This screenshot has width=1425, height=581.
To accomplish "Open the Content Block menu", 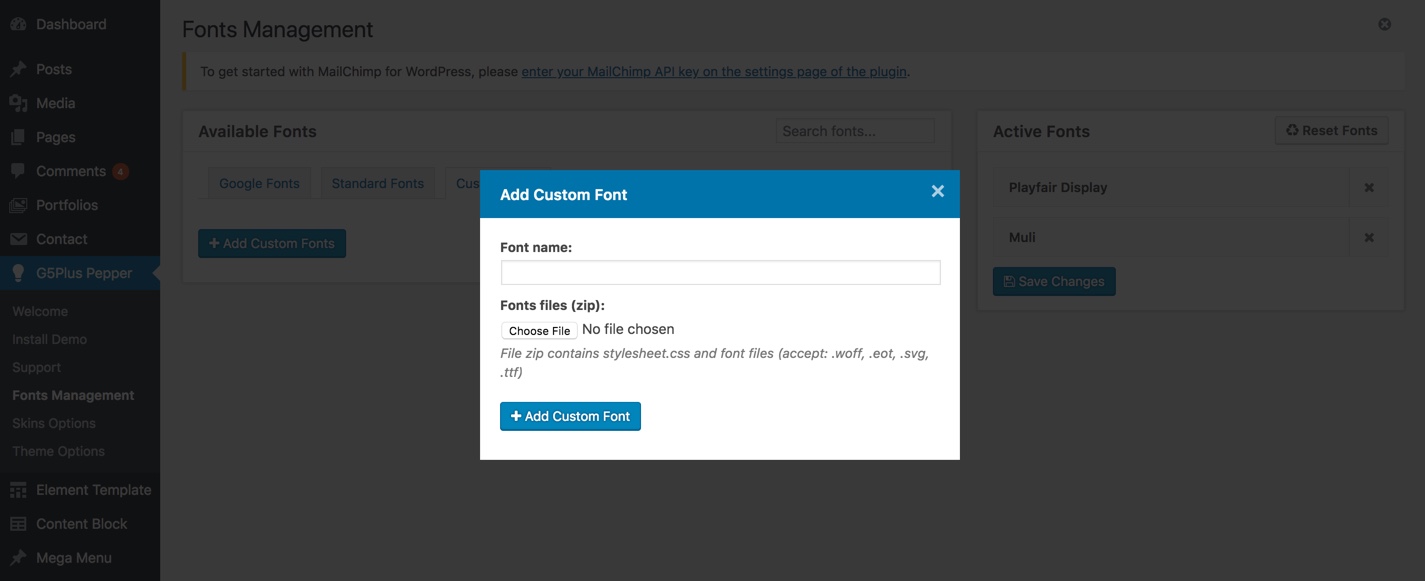I will [81, 524].
